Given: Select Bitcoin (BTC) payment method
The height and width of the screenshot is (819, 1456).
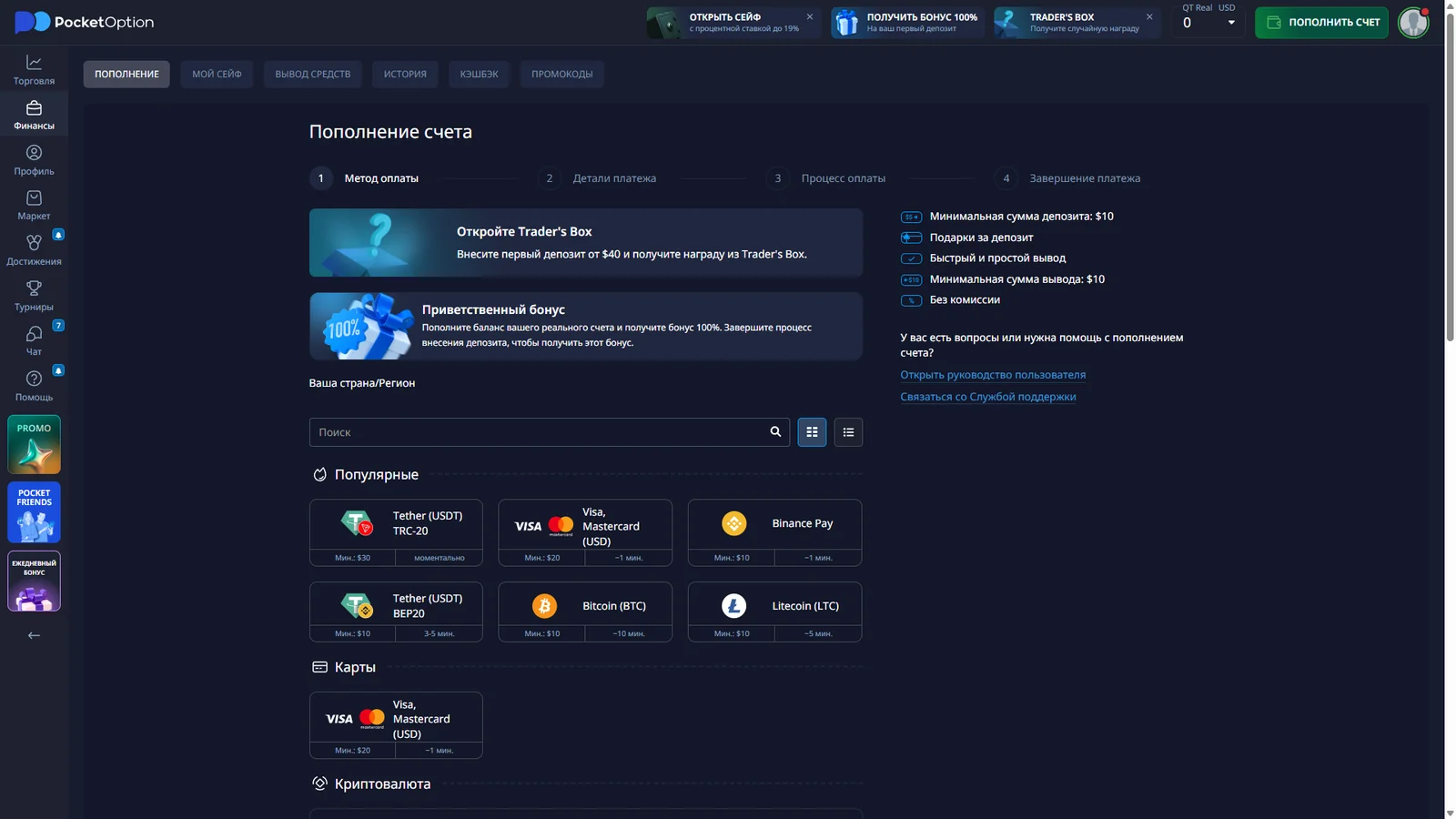Looking at the screenshot, I should click(585, 612).
